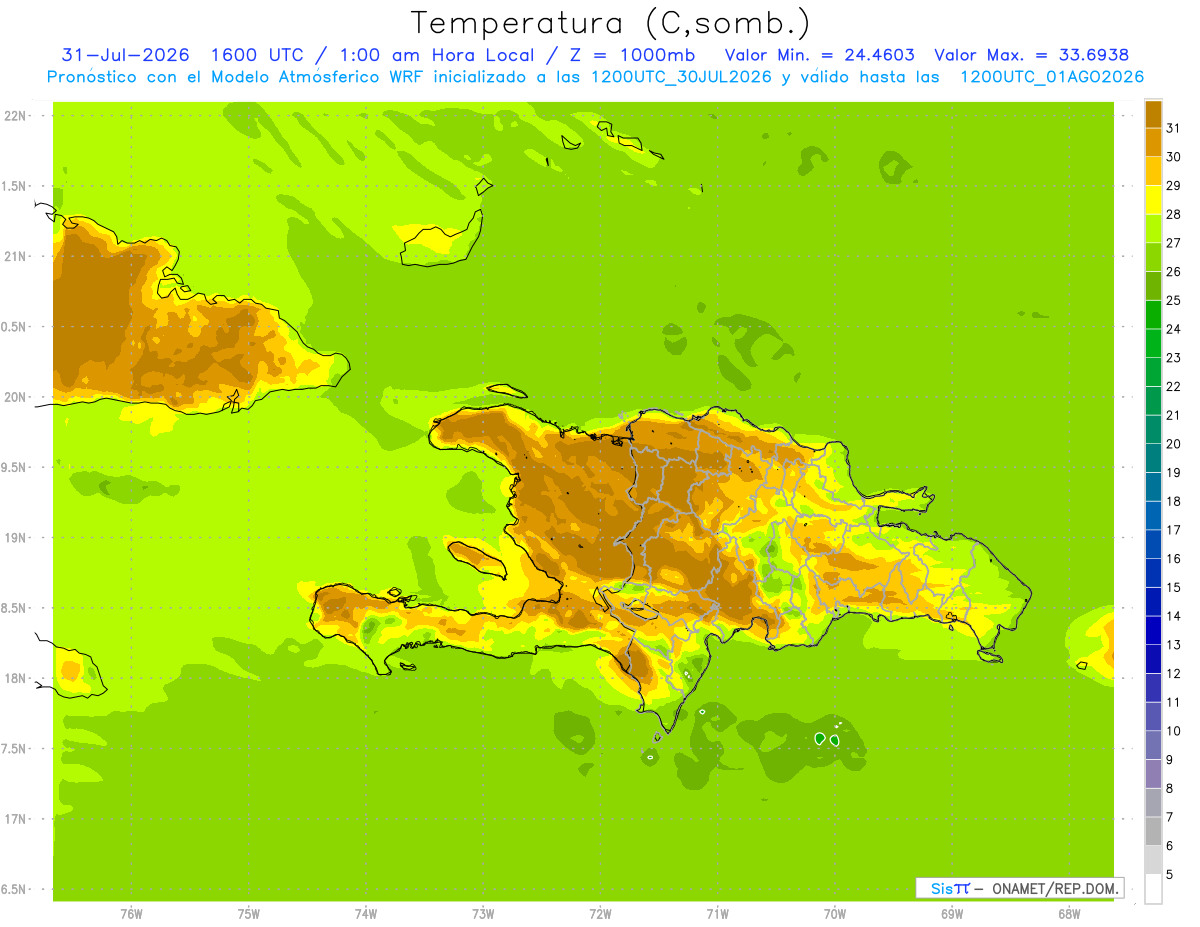Screen dimensions: 1200x927
Task: Click "Valor Max. = 33.6938" text
Action: pyautogui.click(x=1031, y=55)
